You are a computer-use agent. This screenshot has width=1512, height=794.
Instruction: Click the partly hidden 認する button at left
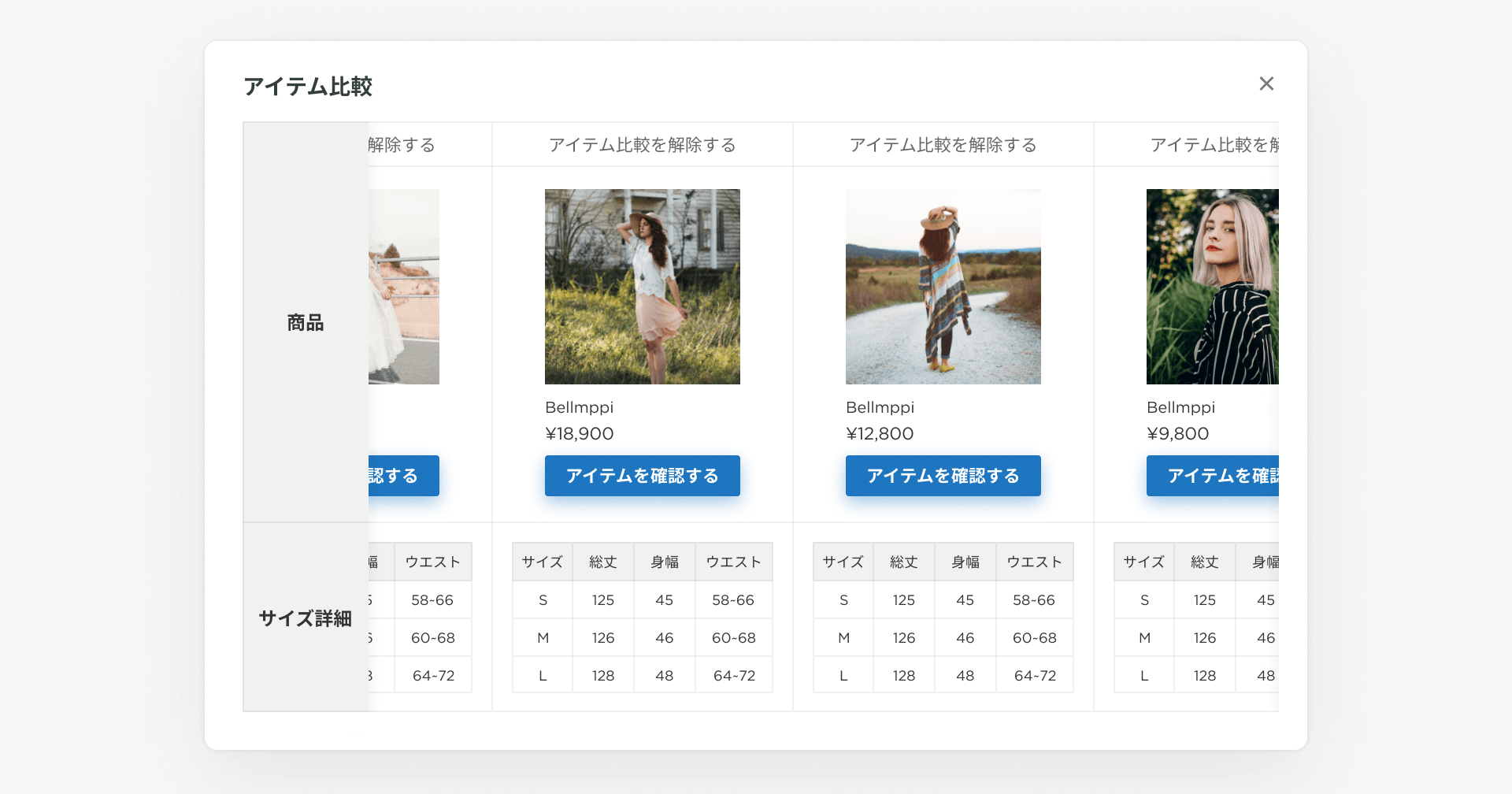point(404,476)
